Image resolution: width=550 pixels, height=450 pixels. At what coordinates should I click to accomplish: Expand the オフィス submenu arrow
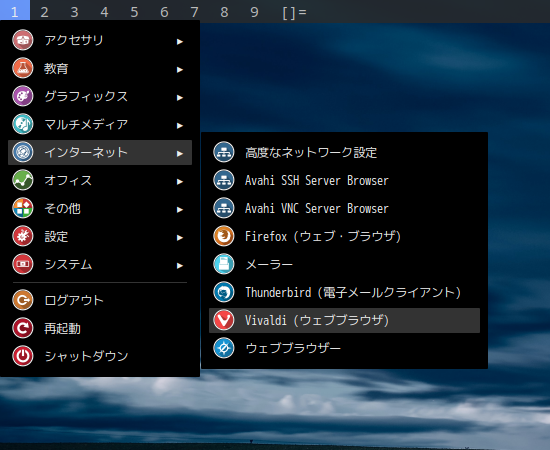(x=180, y=182)
